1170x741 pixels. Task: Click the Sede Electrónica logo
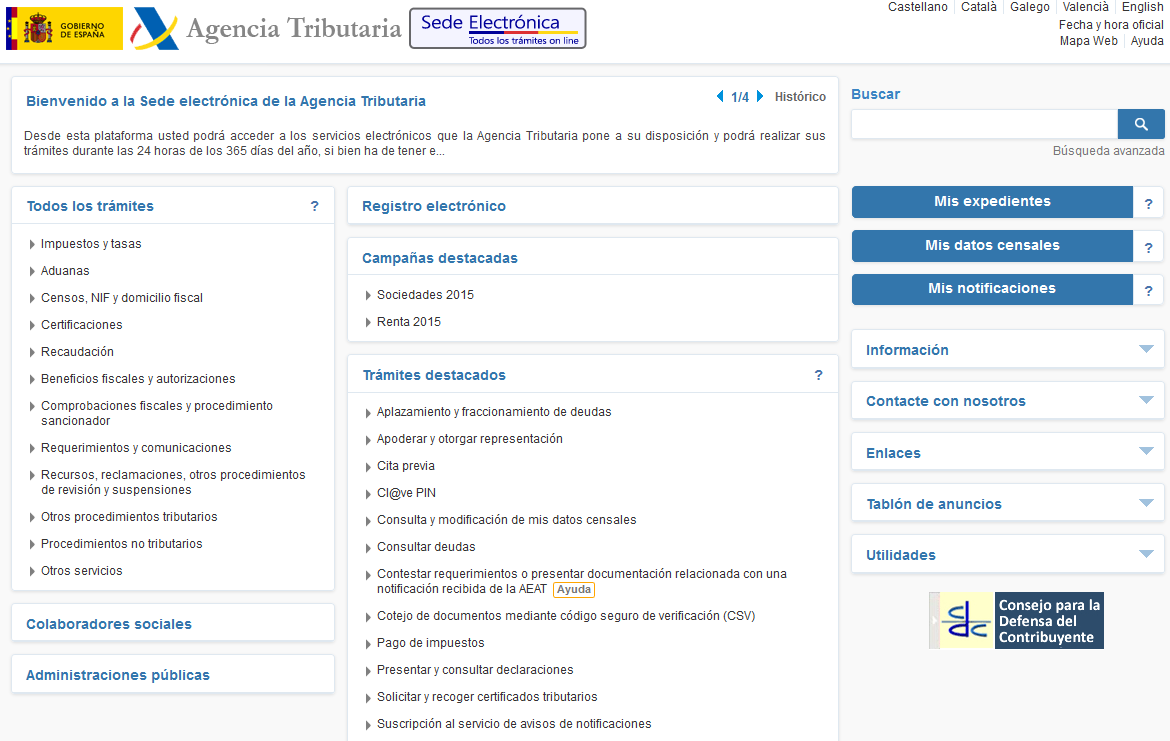coord(498,28)
